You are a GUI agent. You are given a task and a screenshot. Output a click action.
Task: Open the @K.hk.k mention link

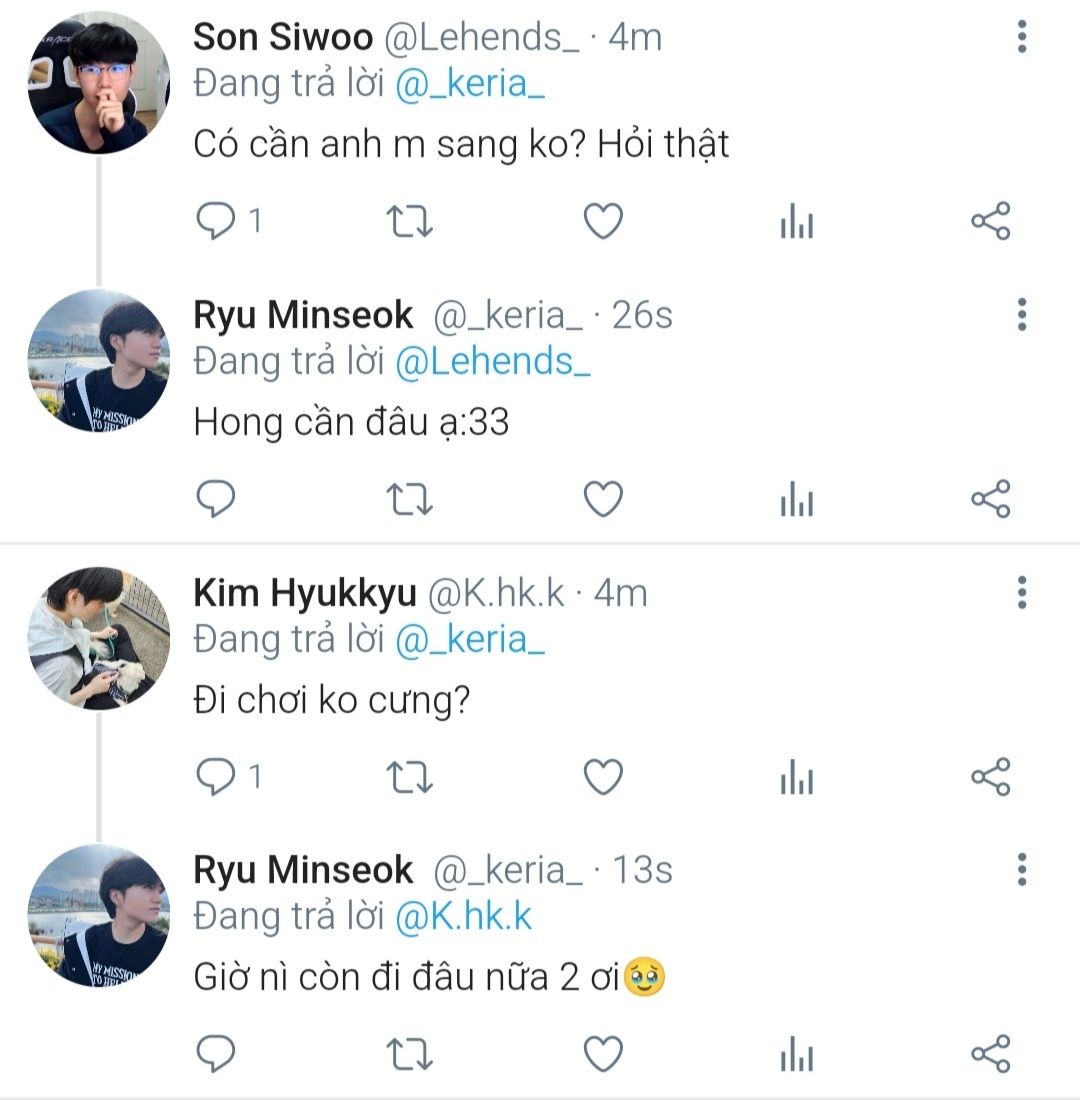[x=463, y=917]
